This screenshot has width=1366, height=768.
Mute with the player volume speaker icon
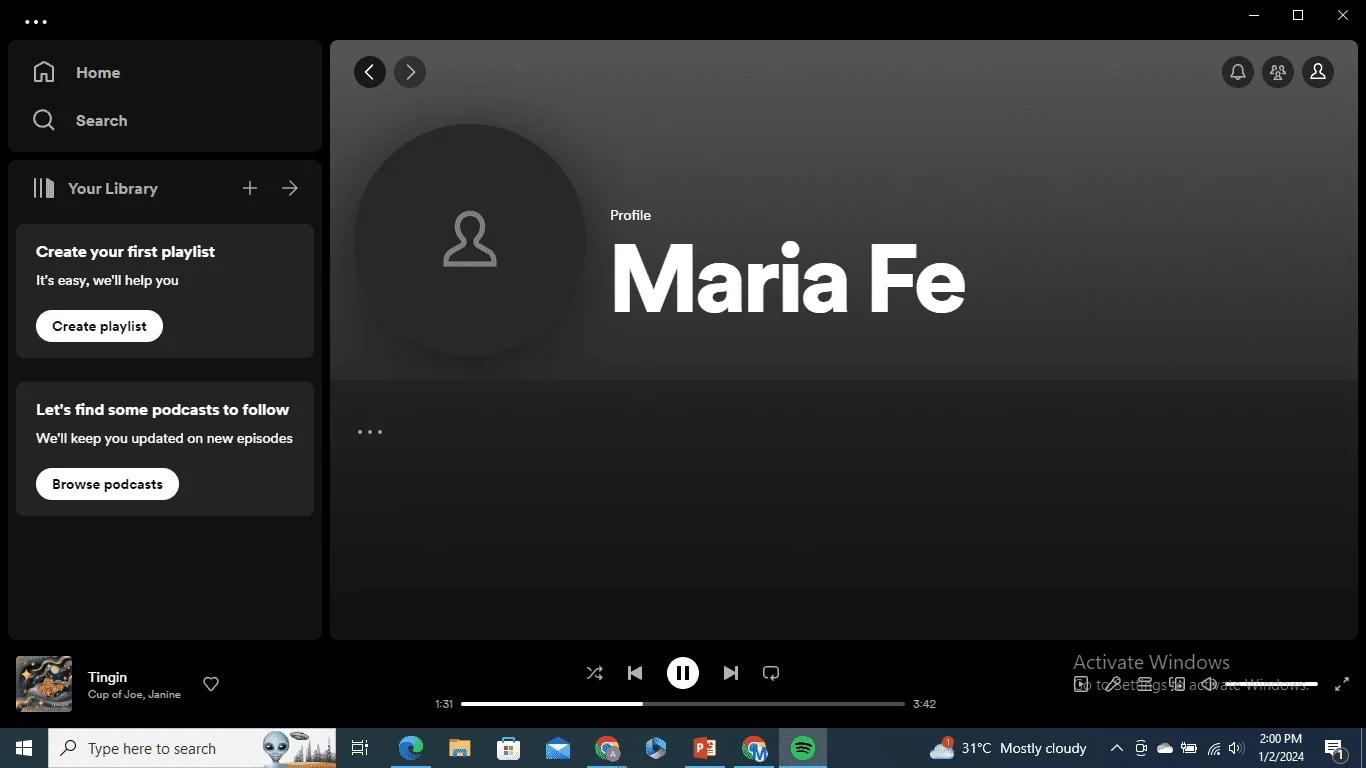tap(1209, 684)
